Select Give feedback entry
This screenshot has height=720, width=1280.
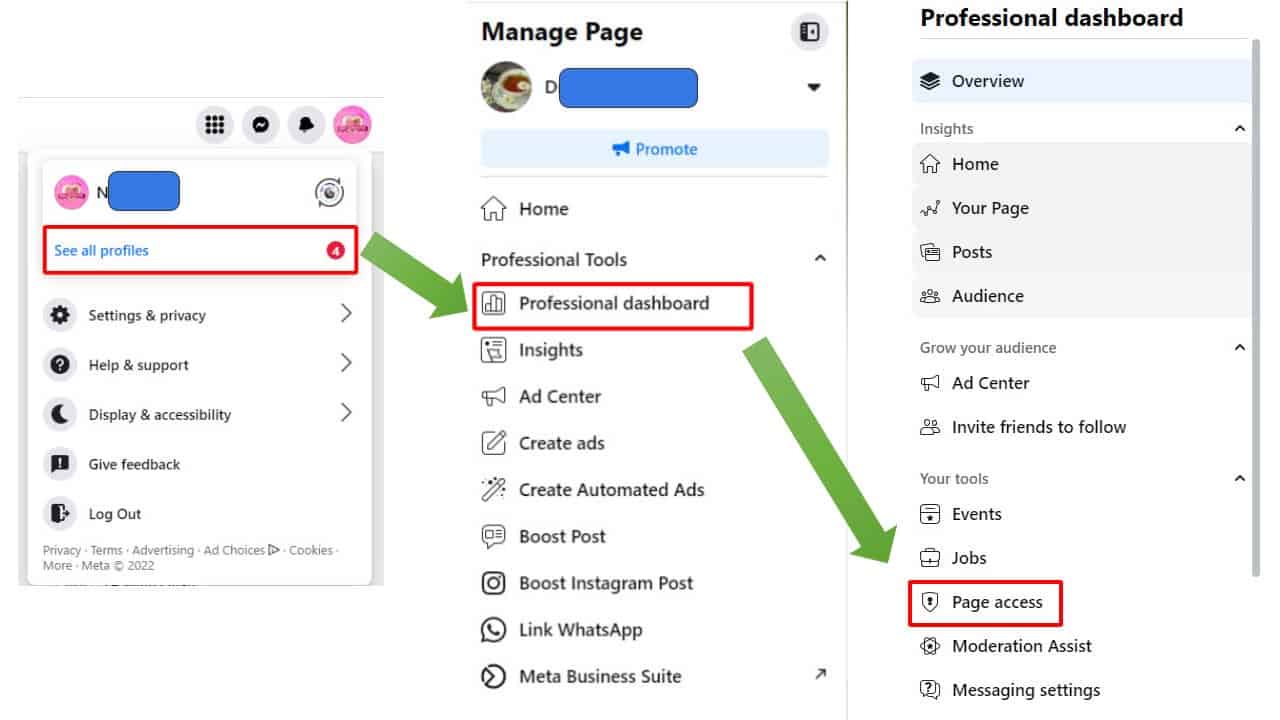(x=200, y=464)
